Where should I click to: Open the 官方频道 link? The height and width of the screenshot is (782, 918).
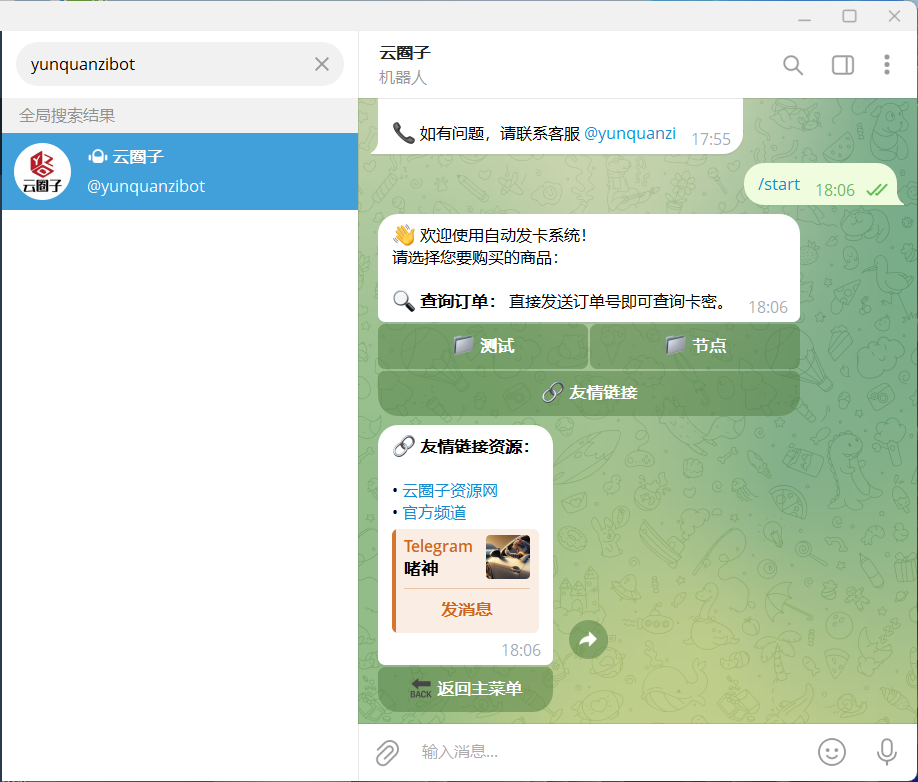pos(433,512)
